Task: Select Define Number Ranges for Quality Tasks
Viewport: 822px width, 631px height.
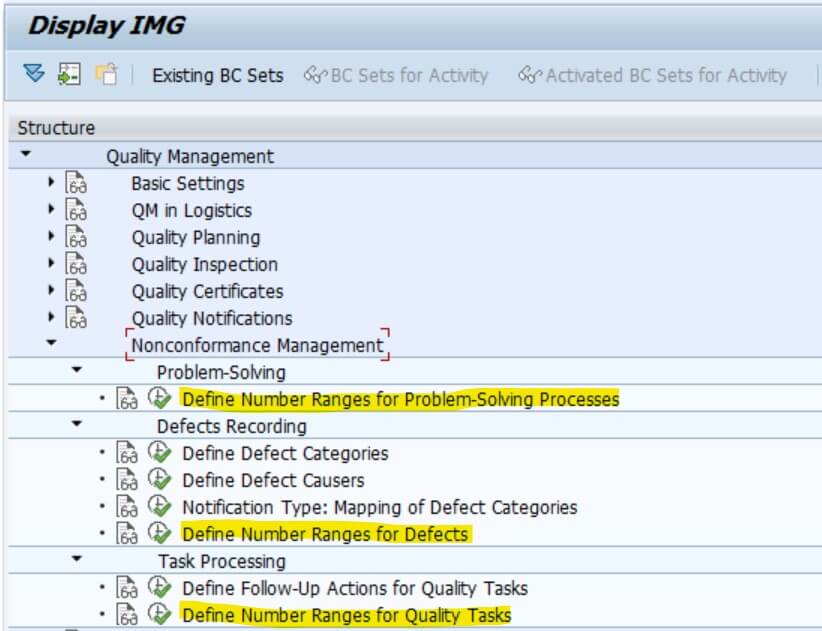Action: tap(346, 615)
